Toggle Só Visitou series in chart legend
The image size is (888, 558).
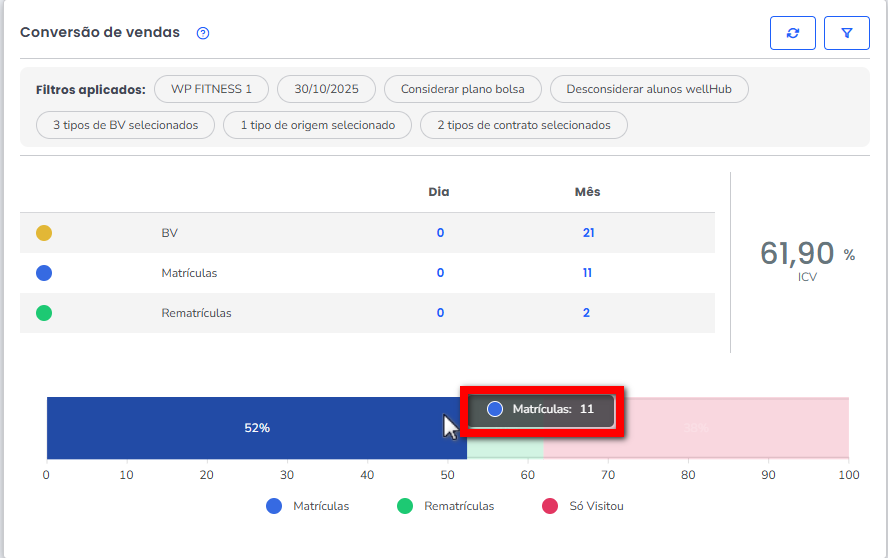coord(582,506)
